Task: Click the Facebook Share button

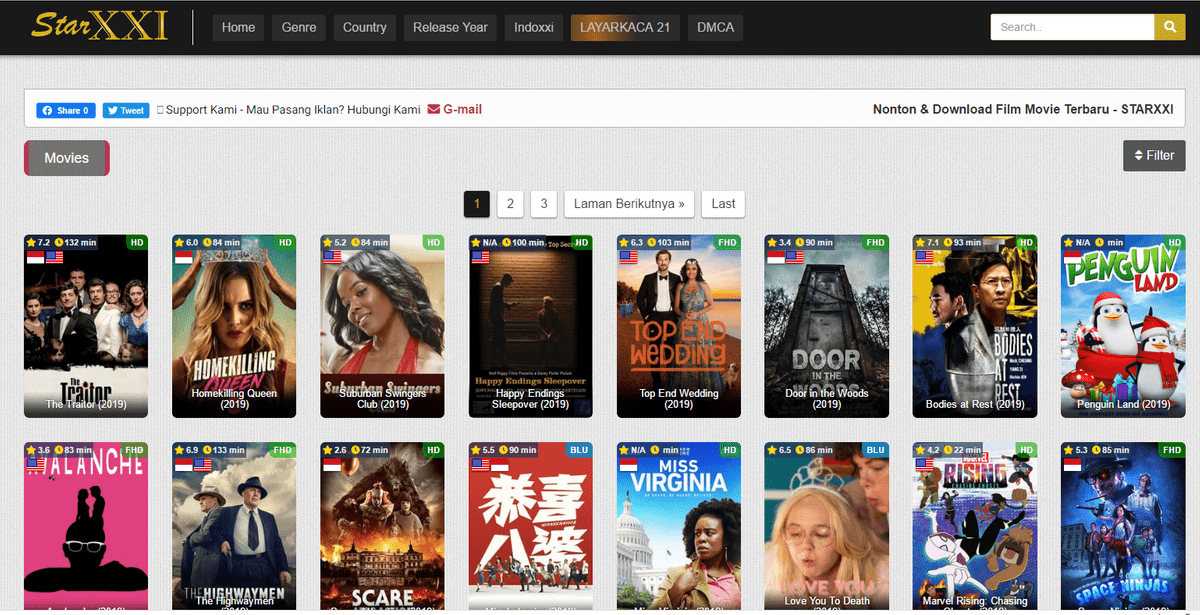Action: pyautogui.click(x=66, y=110)
